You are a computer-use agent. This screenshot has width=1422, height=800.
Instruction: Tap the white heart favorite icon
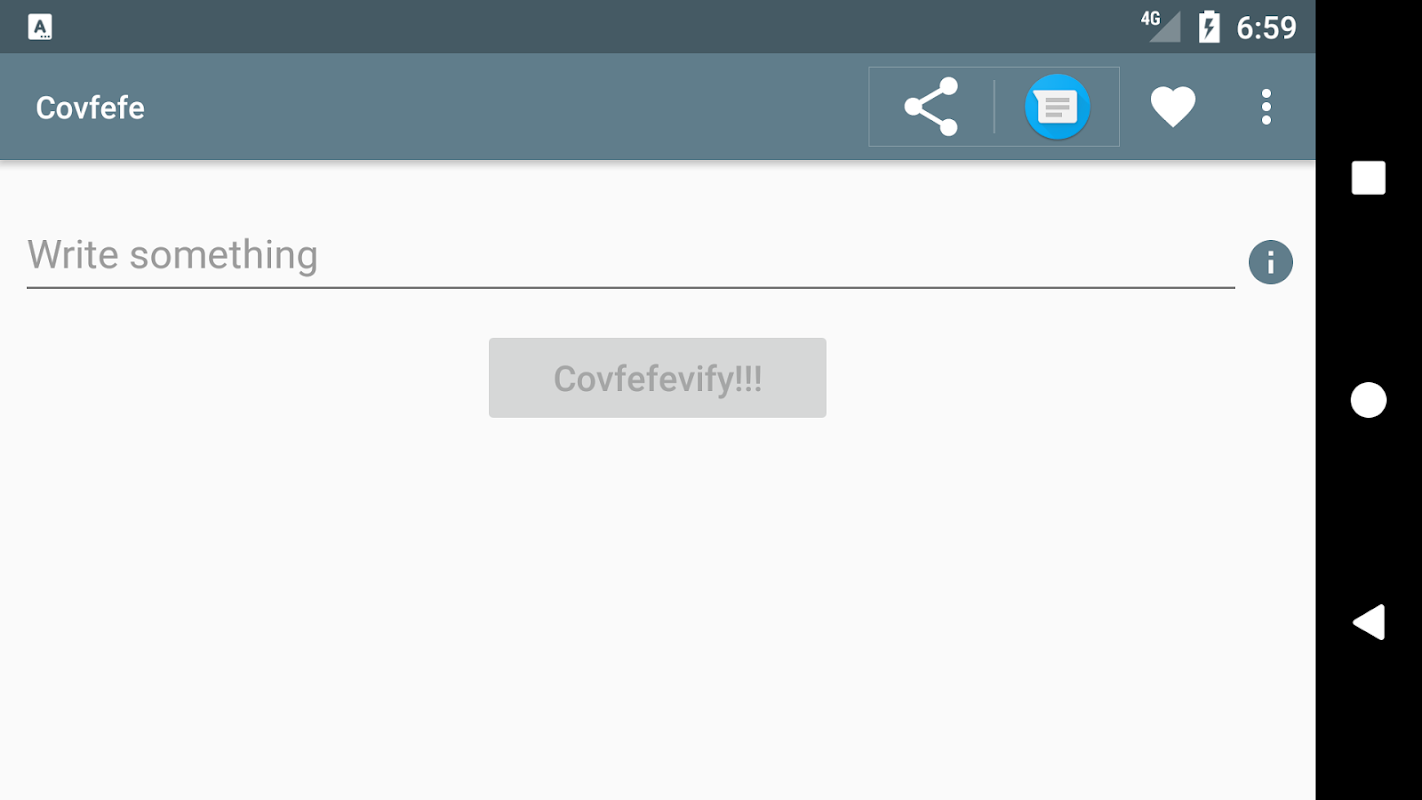point(1173,107)
